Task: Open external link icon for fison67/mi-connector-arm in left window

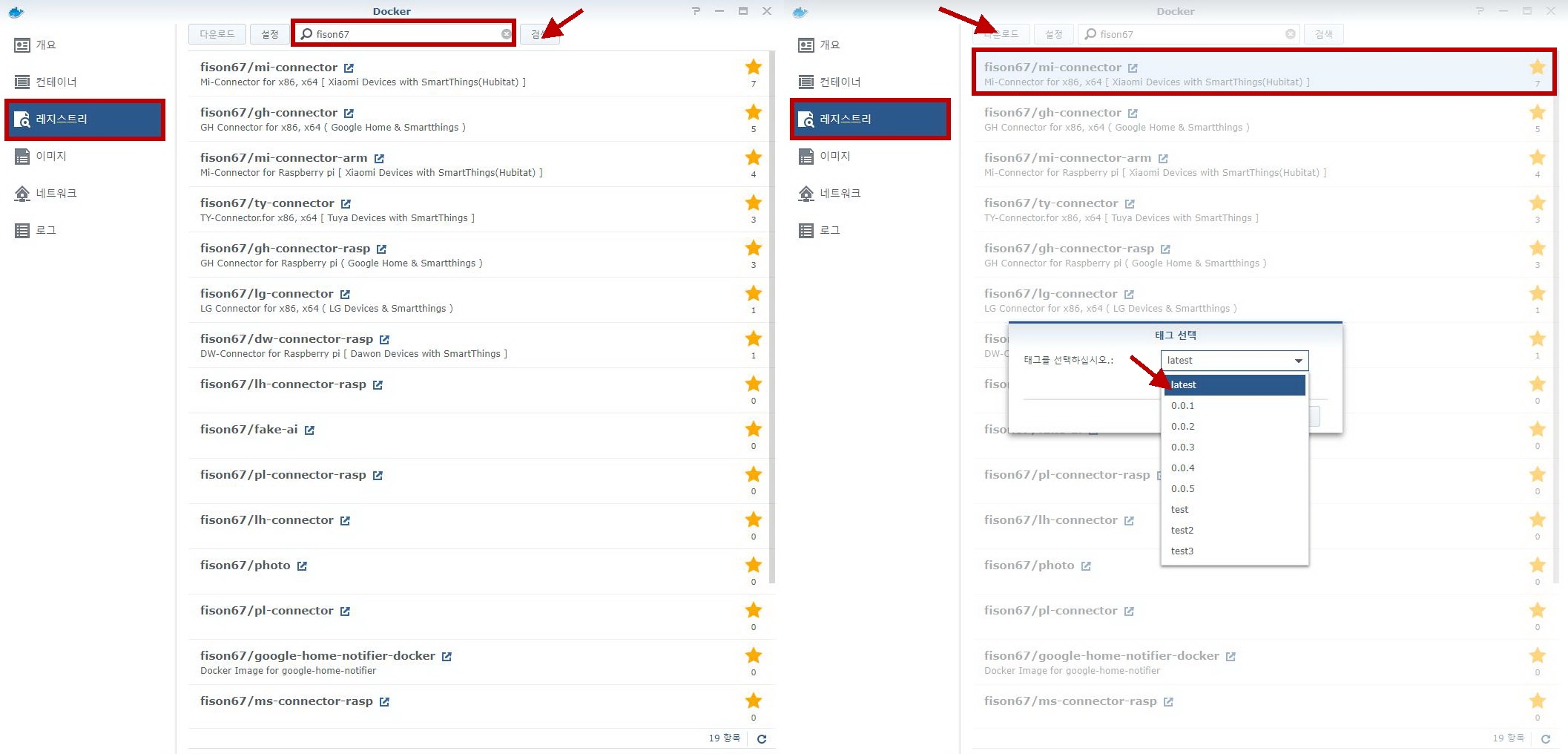Action: (379, 159)
